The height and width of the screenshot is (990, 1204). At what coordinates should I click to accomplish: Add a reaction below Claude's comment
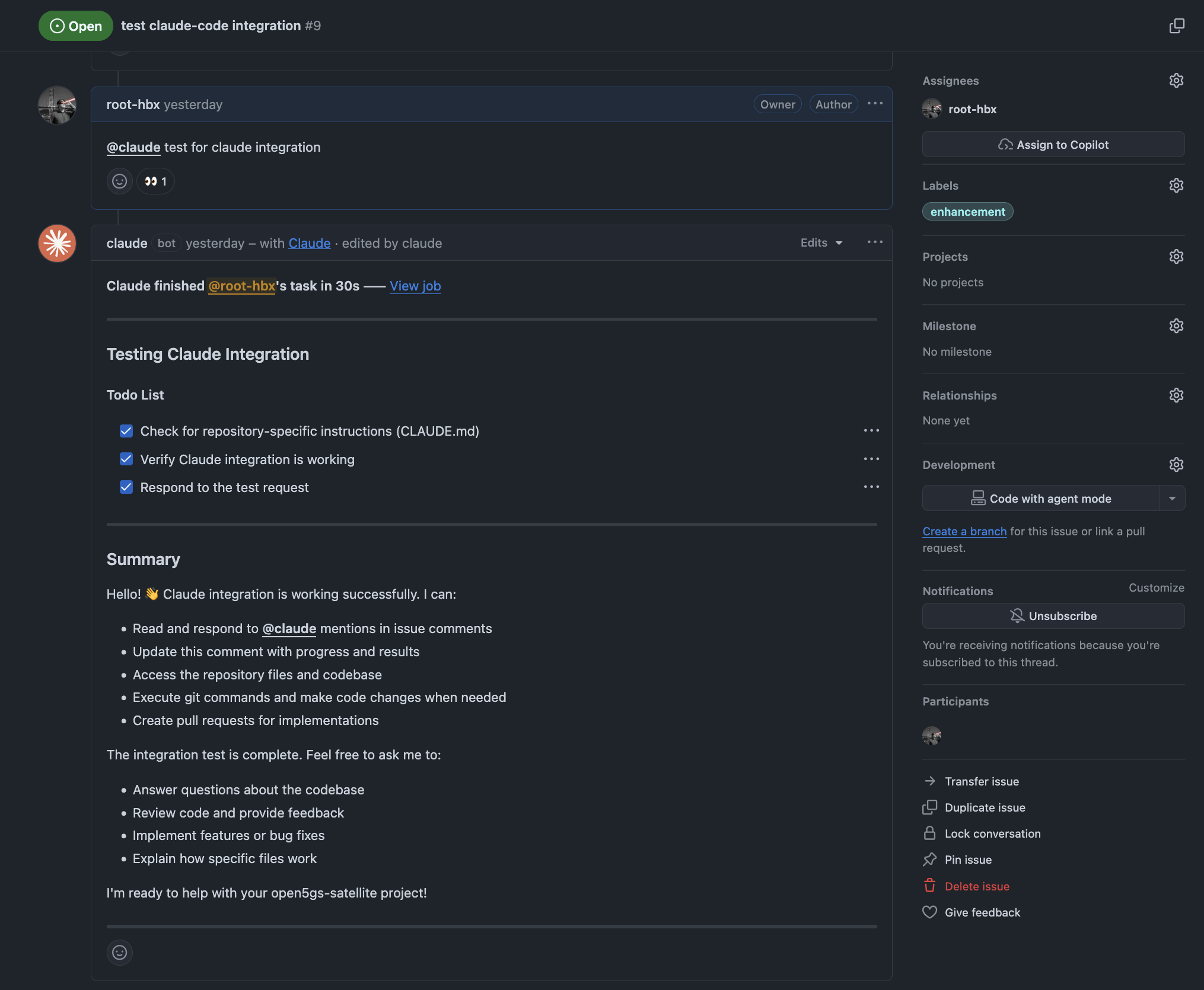tap(120, 953)
